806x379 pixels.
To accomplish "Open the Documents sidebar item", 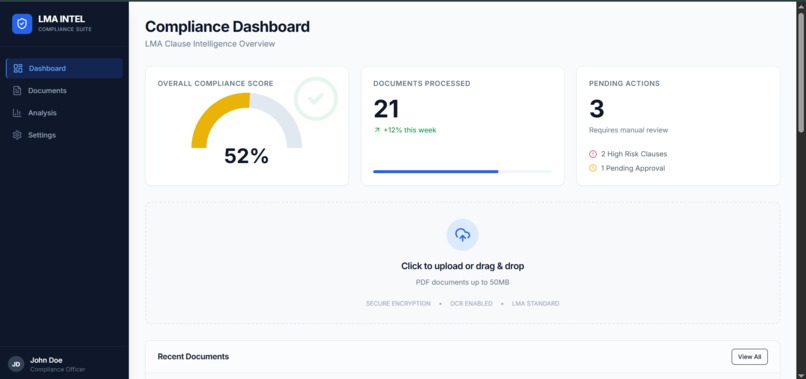I will click(x=64, y=91).
